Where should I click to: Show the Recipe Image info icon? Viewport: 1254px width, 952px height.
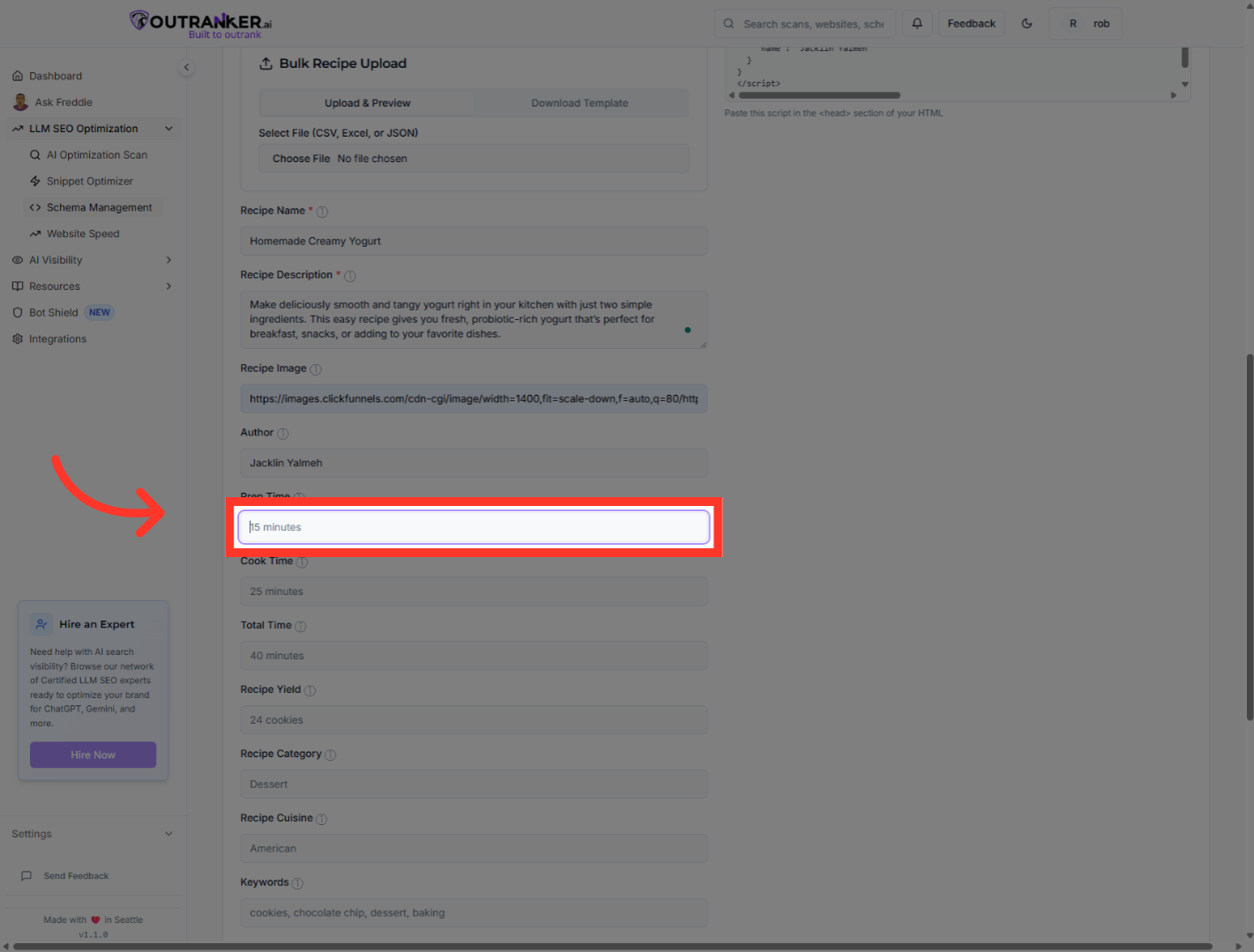[316, 369]
